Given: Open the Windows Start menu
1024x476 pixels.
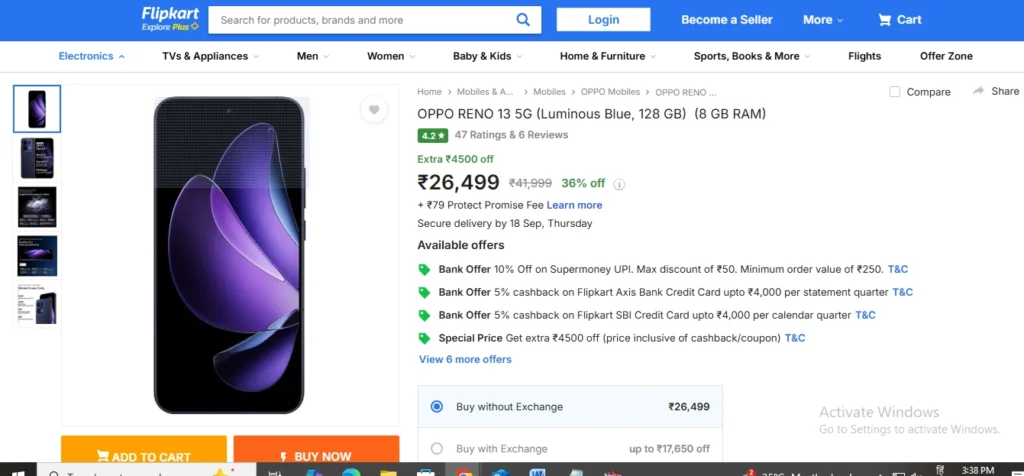Looking at the screenshot, I should click(17, 468).
